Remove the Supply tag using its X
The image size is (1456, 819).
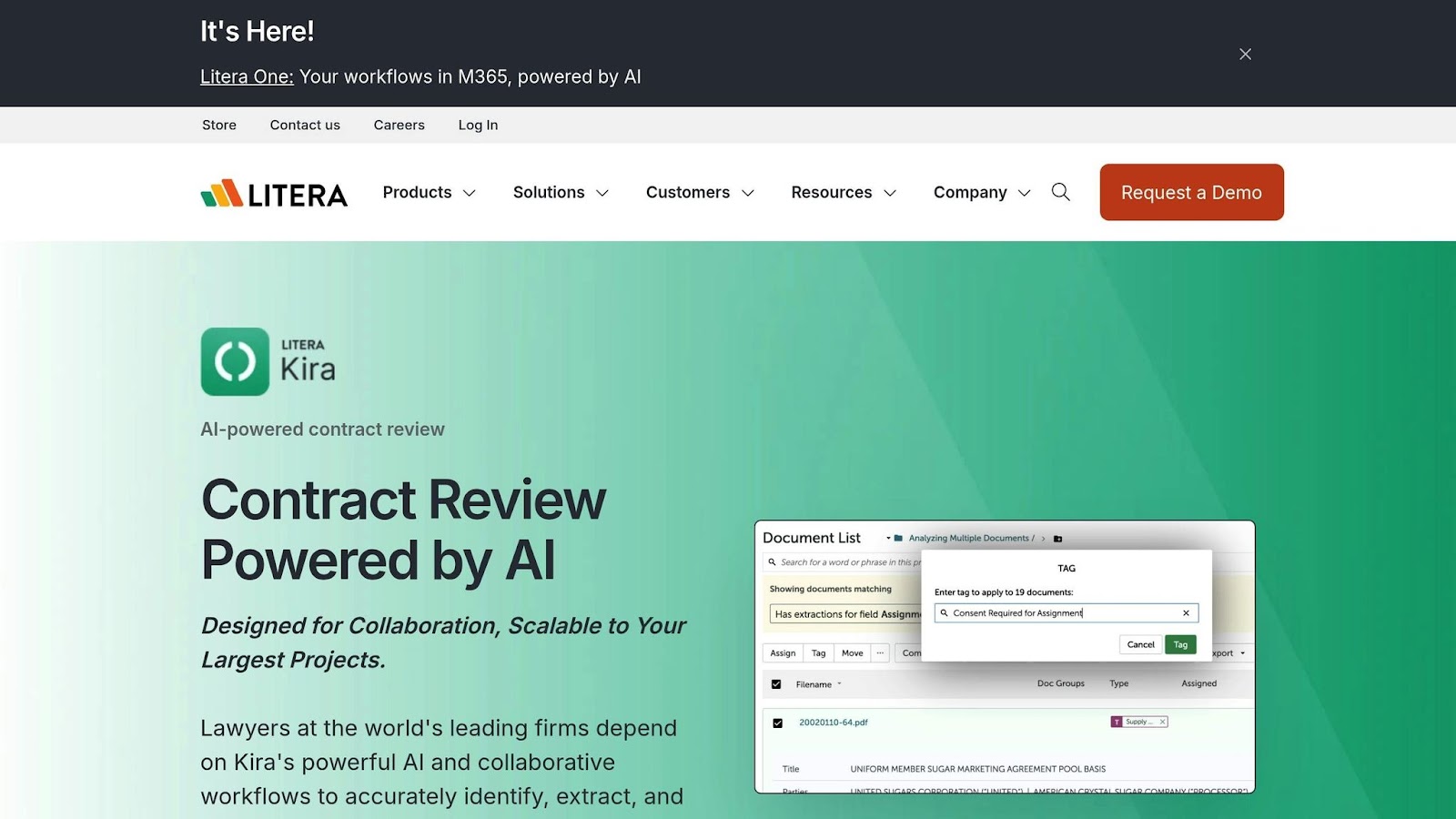1162,722
